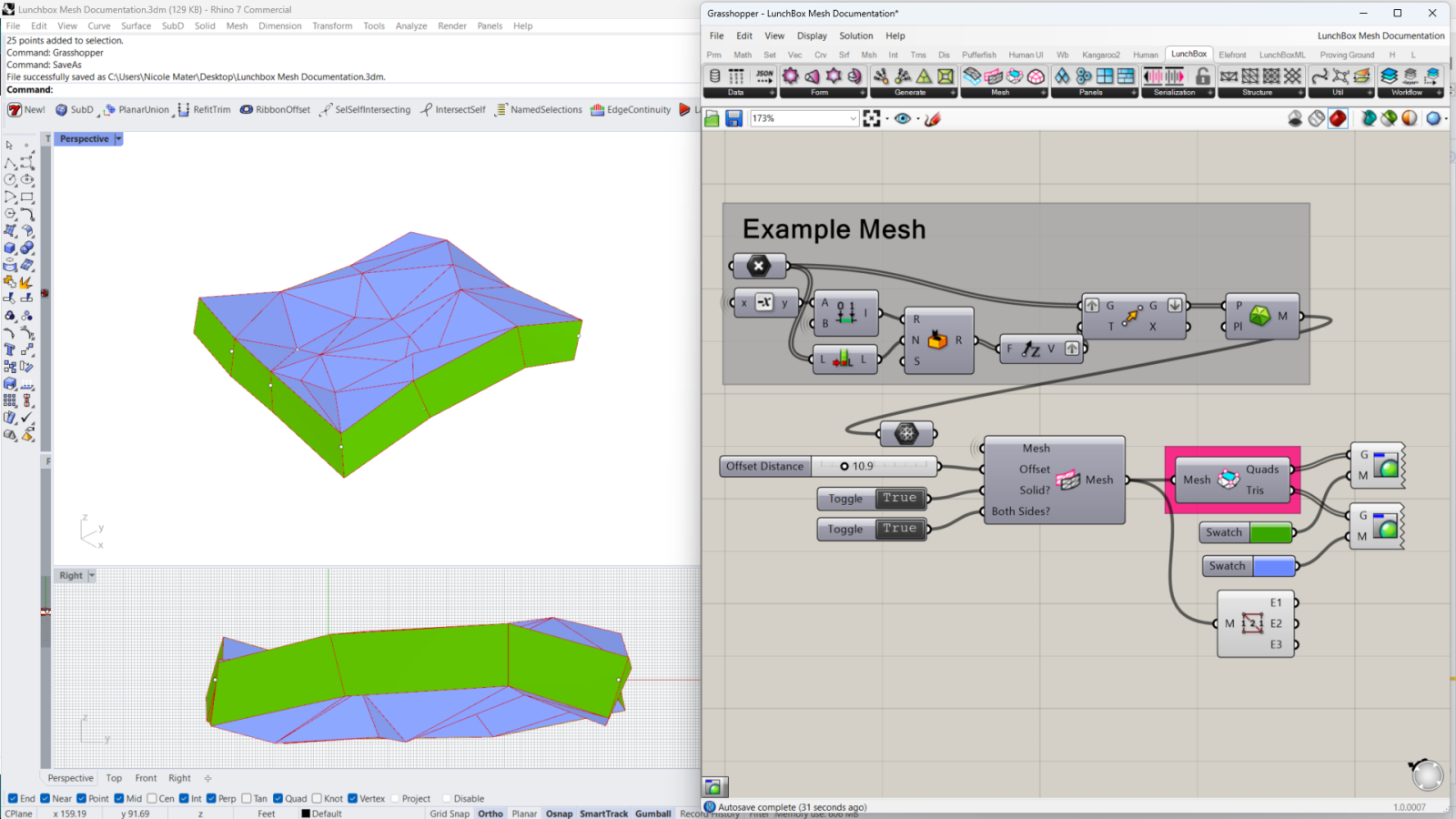The width and height of the screenshot is (1456, 819).
Task: Save the Grasshopper definition via floppy disk icon
Action: [733, 118]
